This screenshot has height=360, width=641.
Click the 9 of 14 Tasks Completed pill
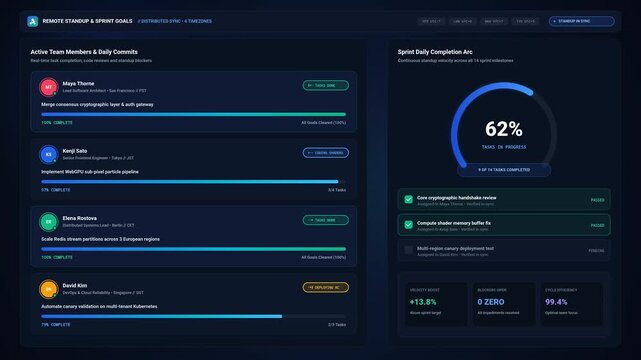504,170
